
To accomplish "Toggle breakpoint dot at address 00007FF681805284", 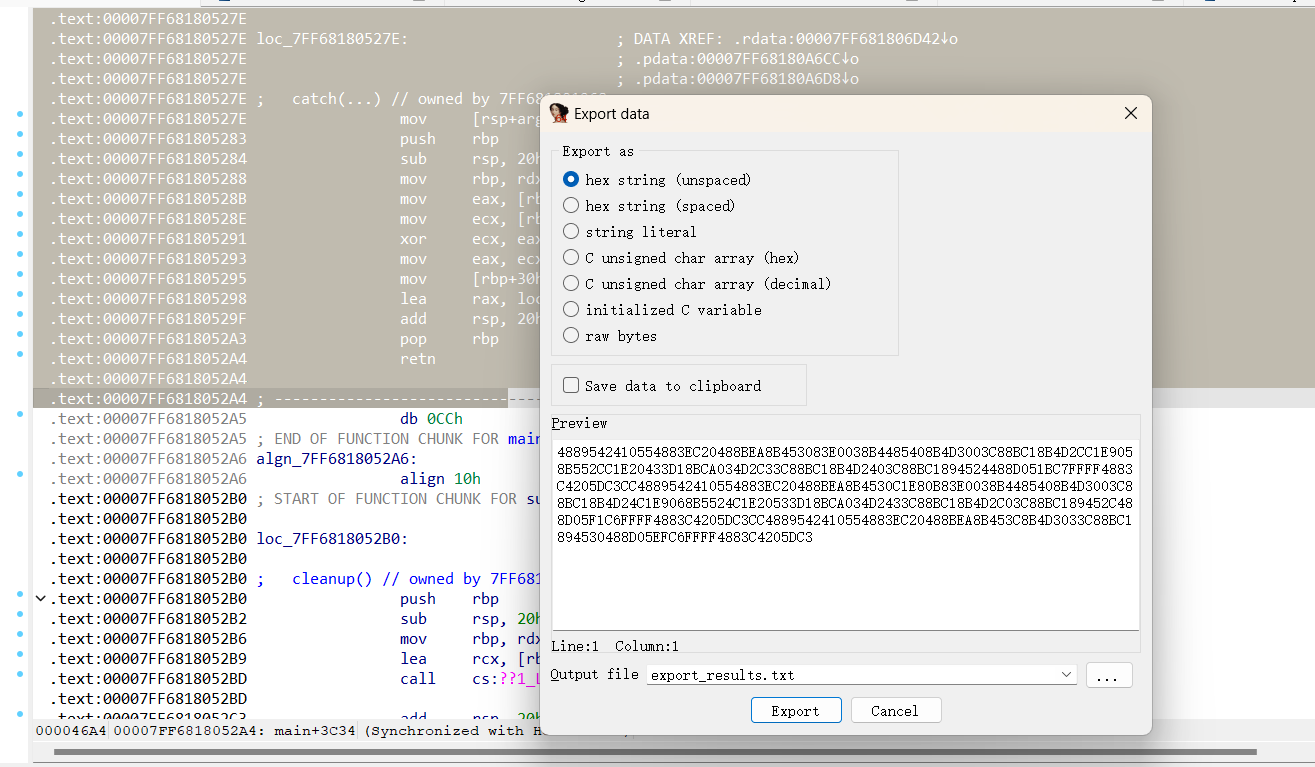I will [20, 155].
